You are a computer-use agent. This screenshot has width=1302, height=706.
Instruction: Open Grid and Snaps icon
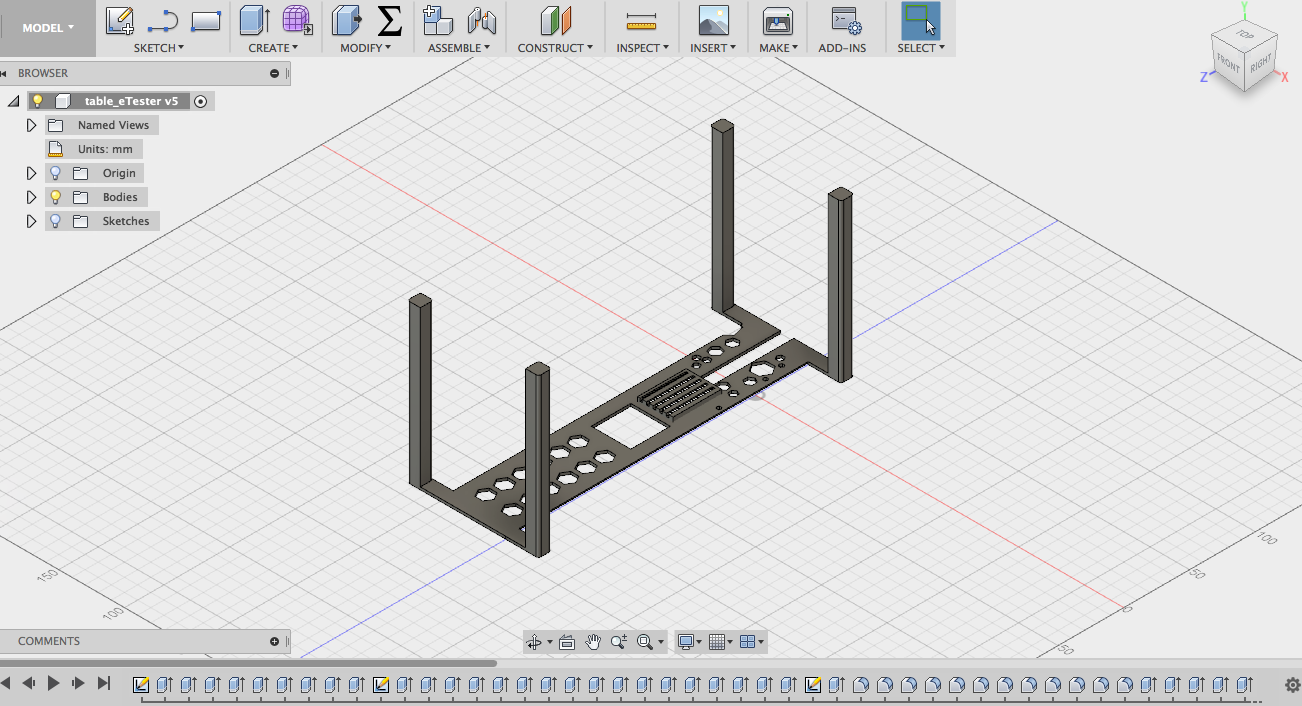click(x=716, y=642)
